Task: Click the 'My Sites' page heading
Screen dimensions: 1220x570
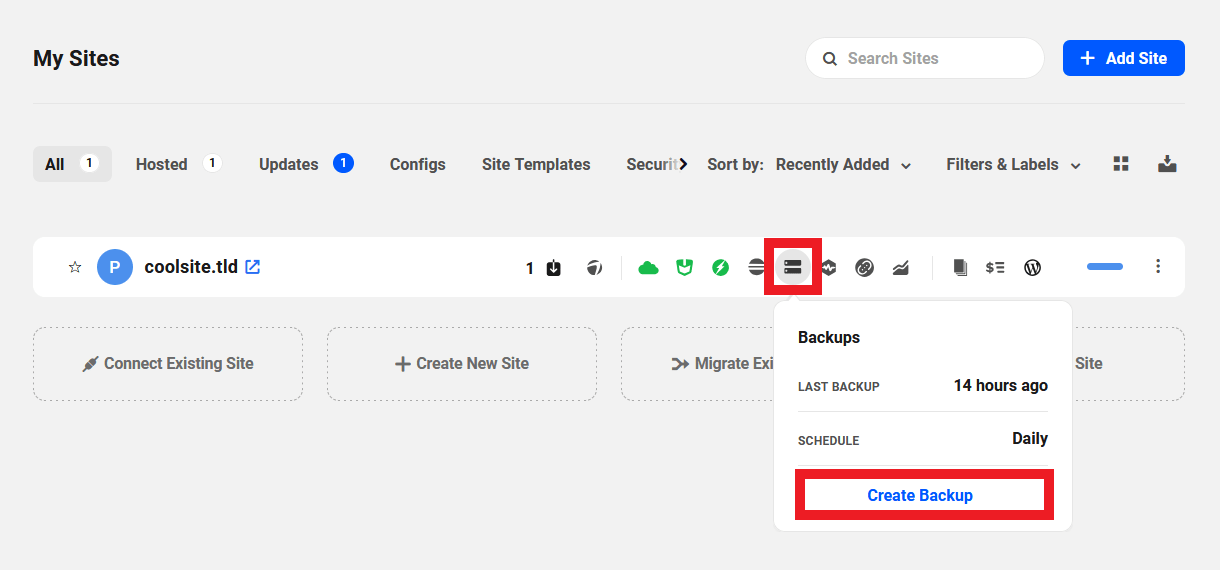Action: click(76, 58)
